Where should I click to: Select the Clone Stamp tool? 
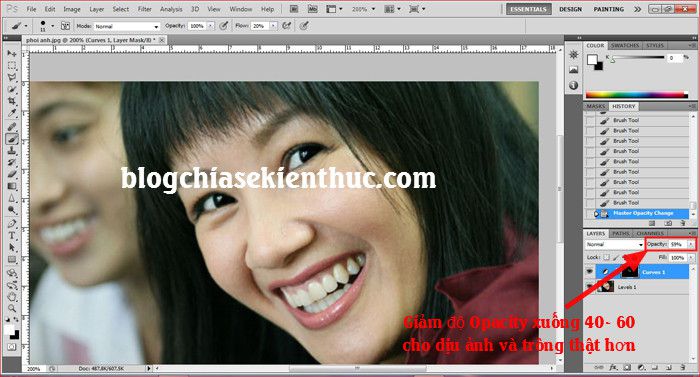pos(12,151)
